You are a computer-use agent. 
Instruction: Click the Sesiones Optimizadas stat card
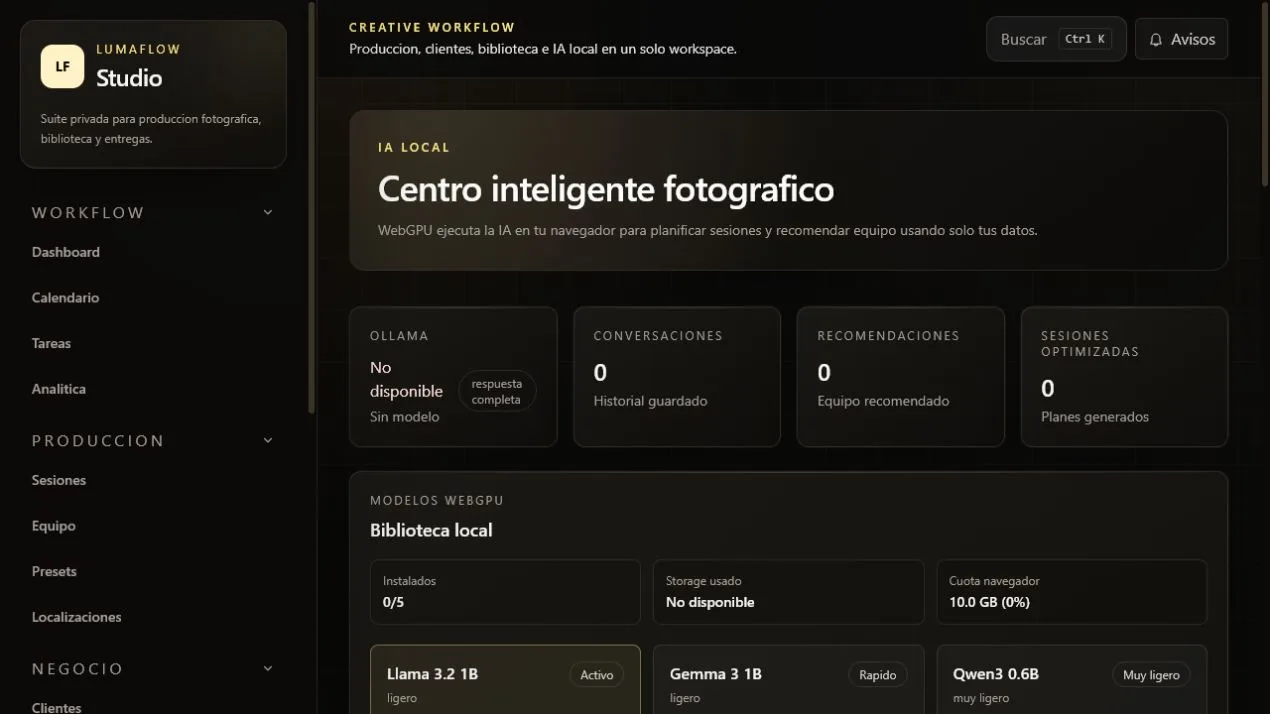click(1124, 376)
